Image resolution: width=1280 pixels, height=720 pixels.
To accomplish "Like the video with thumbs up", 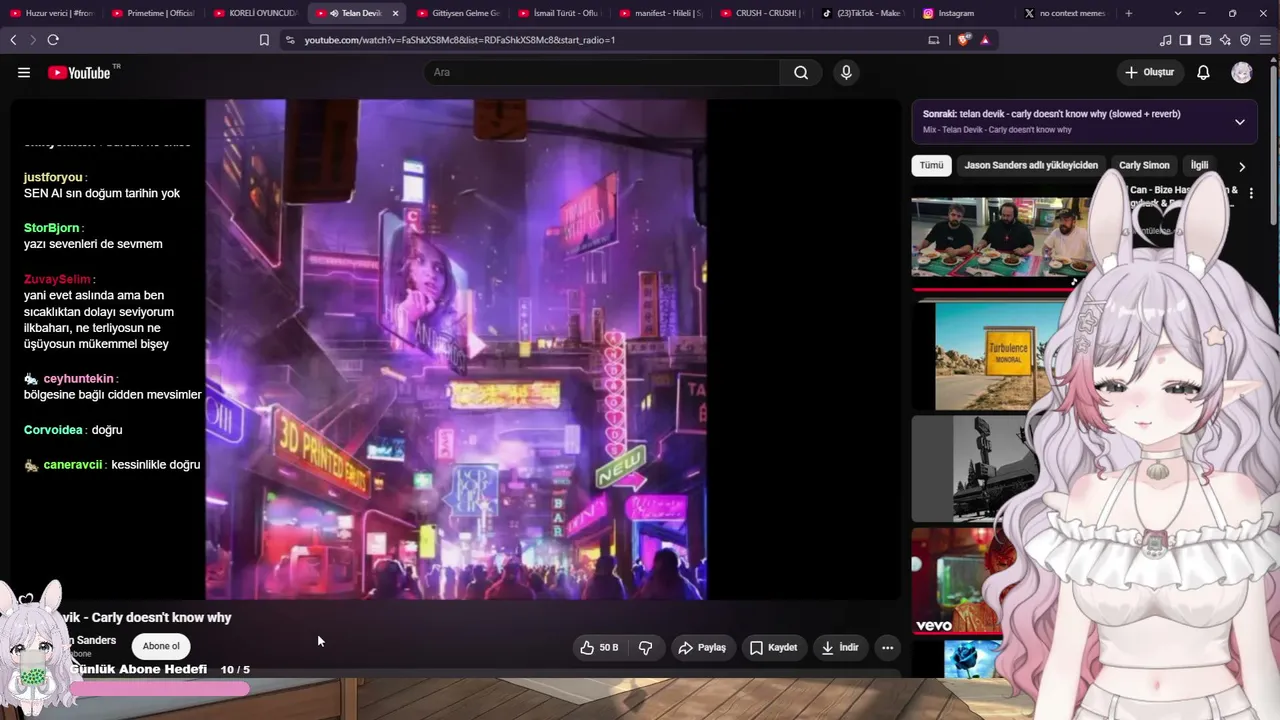I will point(599,647).
